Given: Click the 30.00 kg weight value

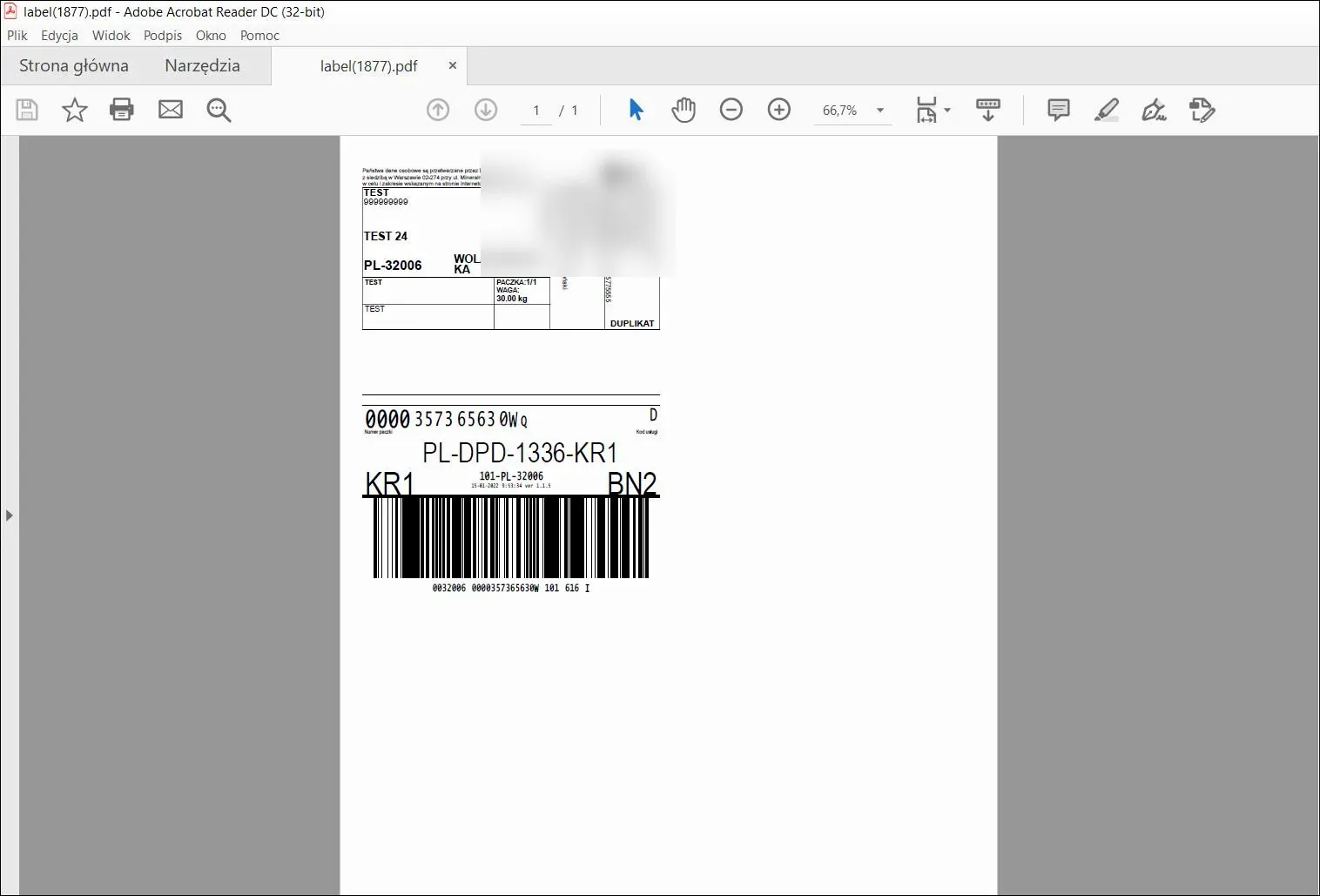Looking at the screenshot, I should click(x=512, y=299).
